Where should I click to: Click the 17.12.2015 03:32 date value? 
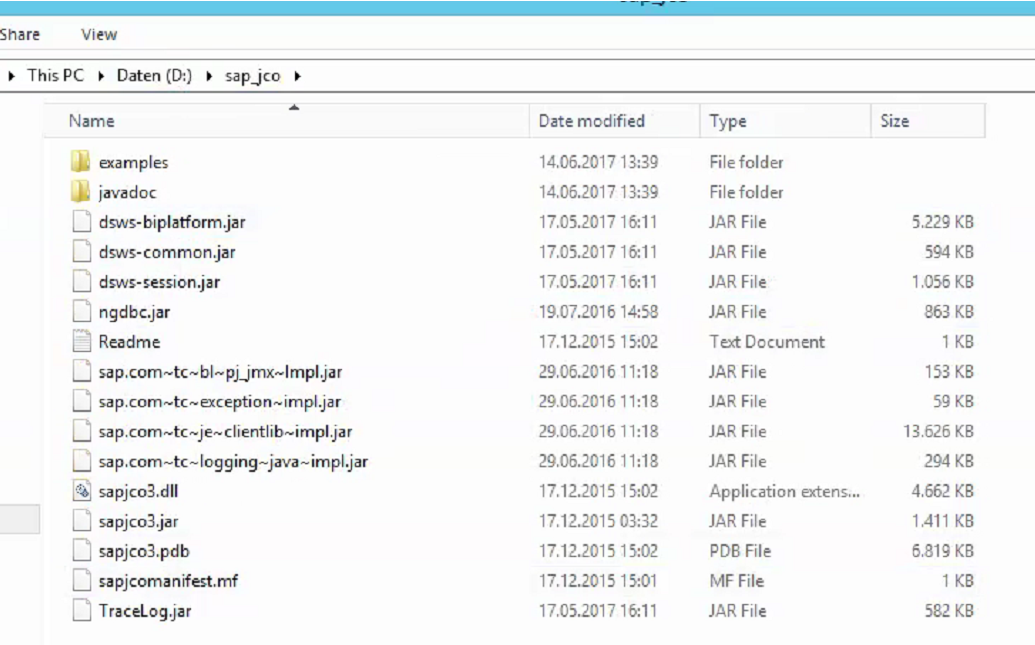598,521
